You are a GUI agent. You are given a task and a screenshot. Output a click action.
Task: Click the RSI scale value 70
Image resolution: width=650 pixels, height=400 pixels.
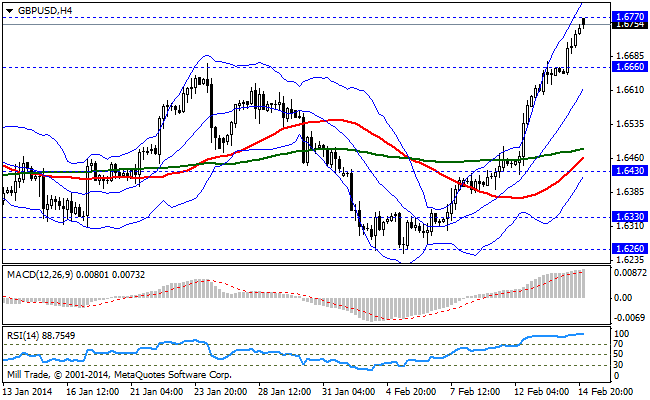(x=618, y=344)
